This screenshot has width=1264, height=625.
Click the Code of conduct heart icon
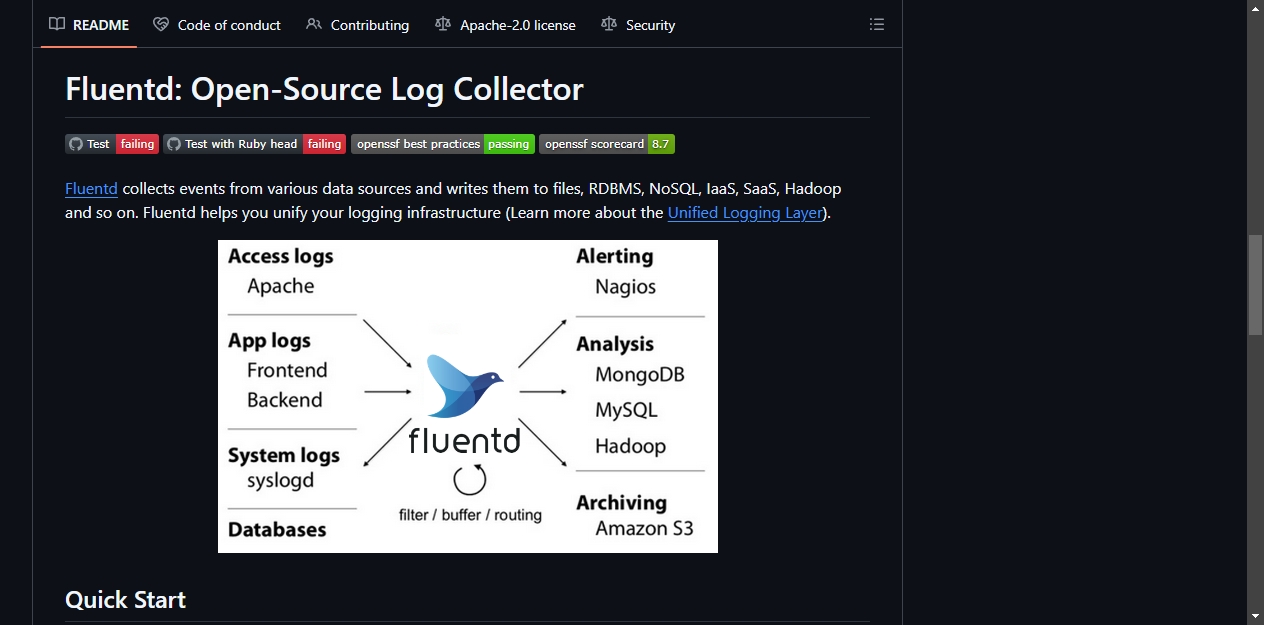161,25
